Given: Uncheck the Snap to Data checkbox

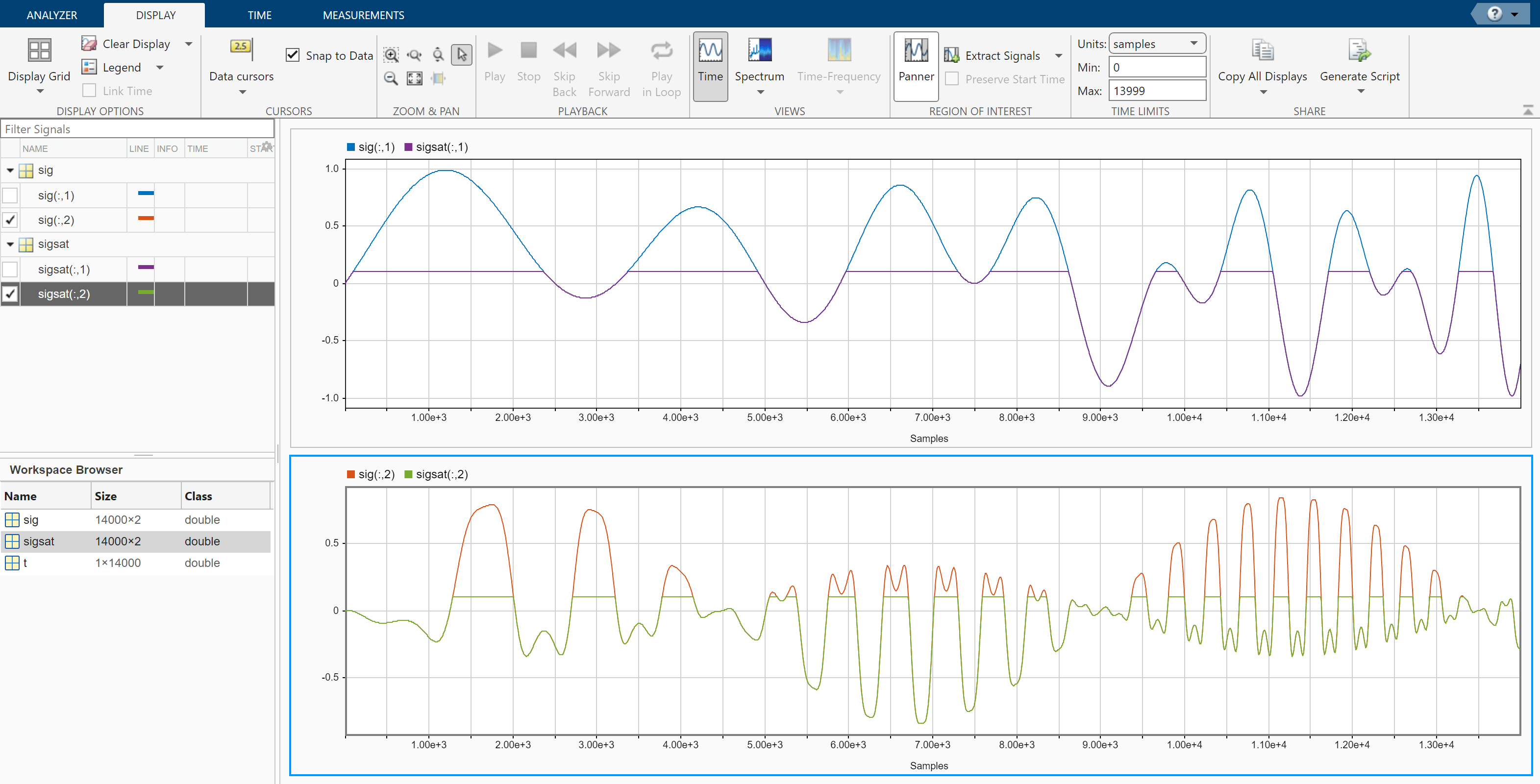Looking at the screenshot, I should (x=292, y=55).
